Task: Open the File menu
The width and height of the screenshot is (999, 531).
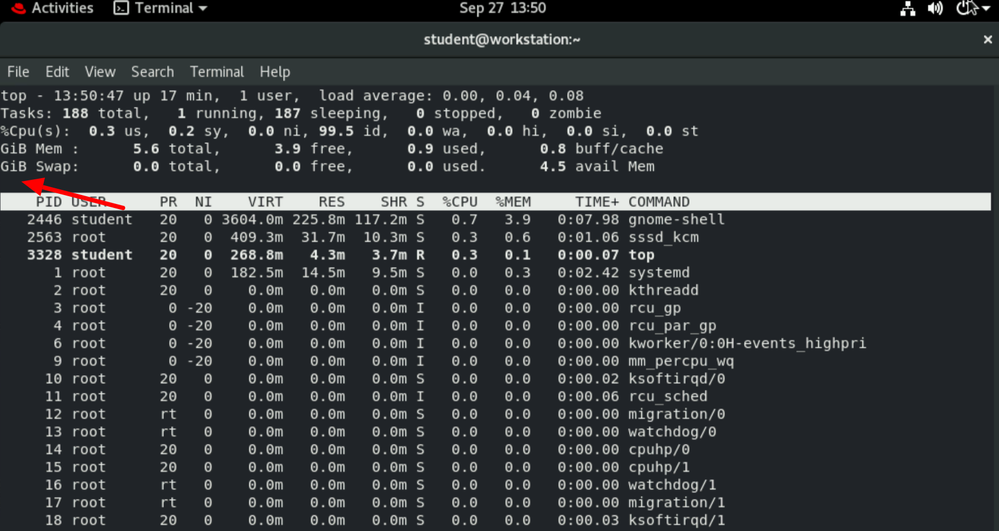Action: click(18, 72)
